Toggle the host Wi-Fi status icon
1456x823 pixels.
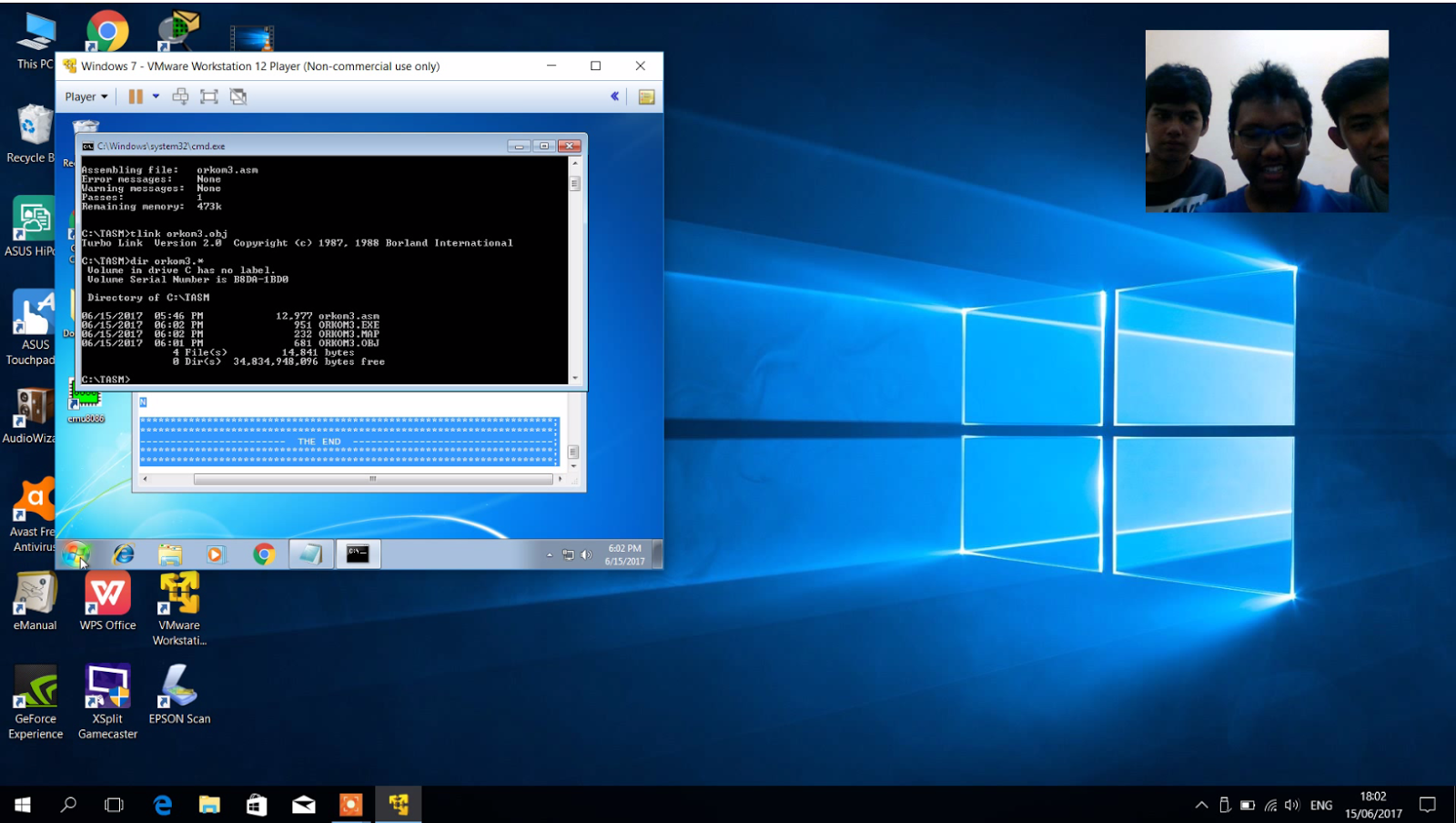click(x=1270, y=805)
